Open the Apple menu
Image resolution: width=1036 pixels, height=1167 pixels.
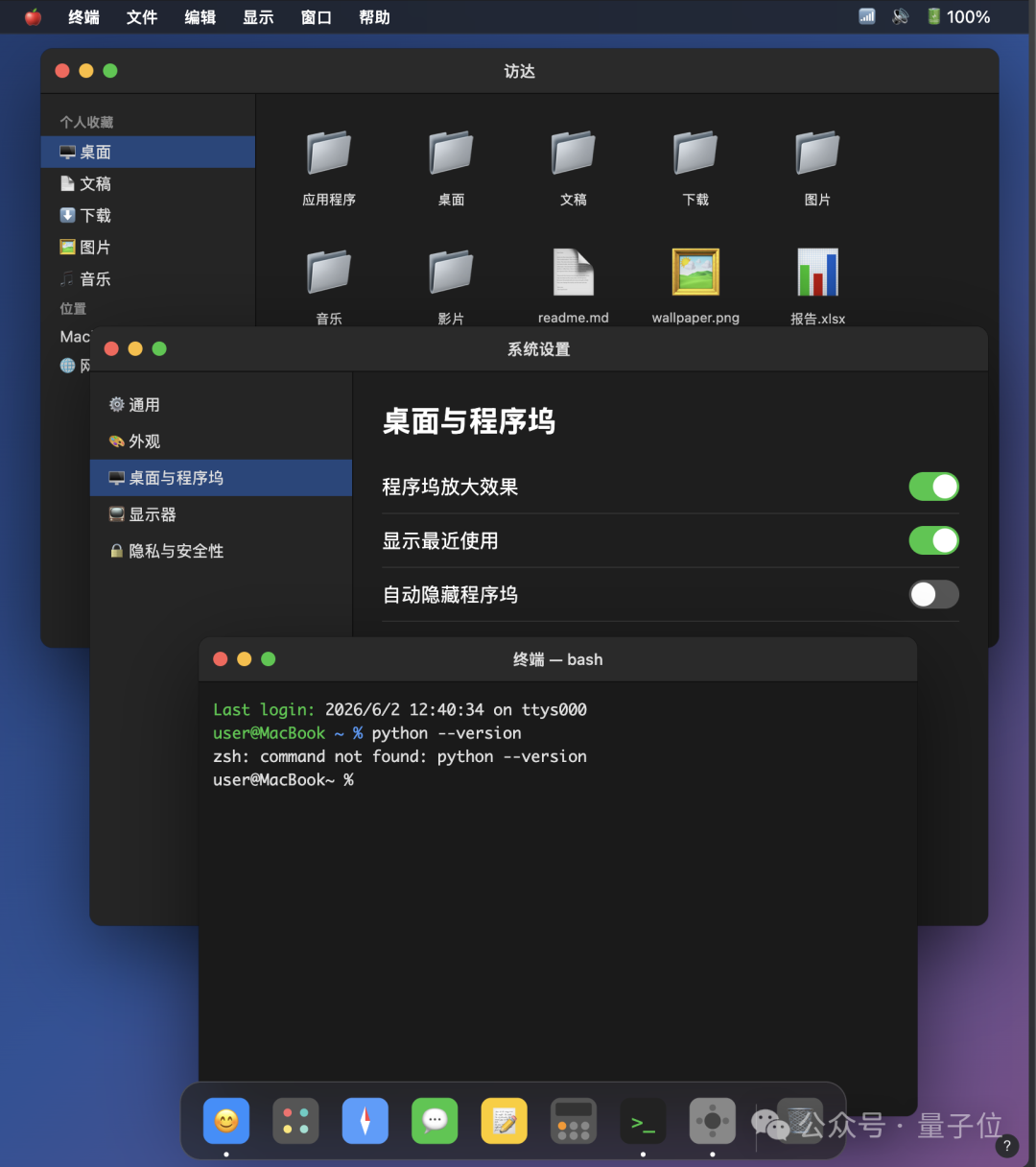[x=34, y=17]
